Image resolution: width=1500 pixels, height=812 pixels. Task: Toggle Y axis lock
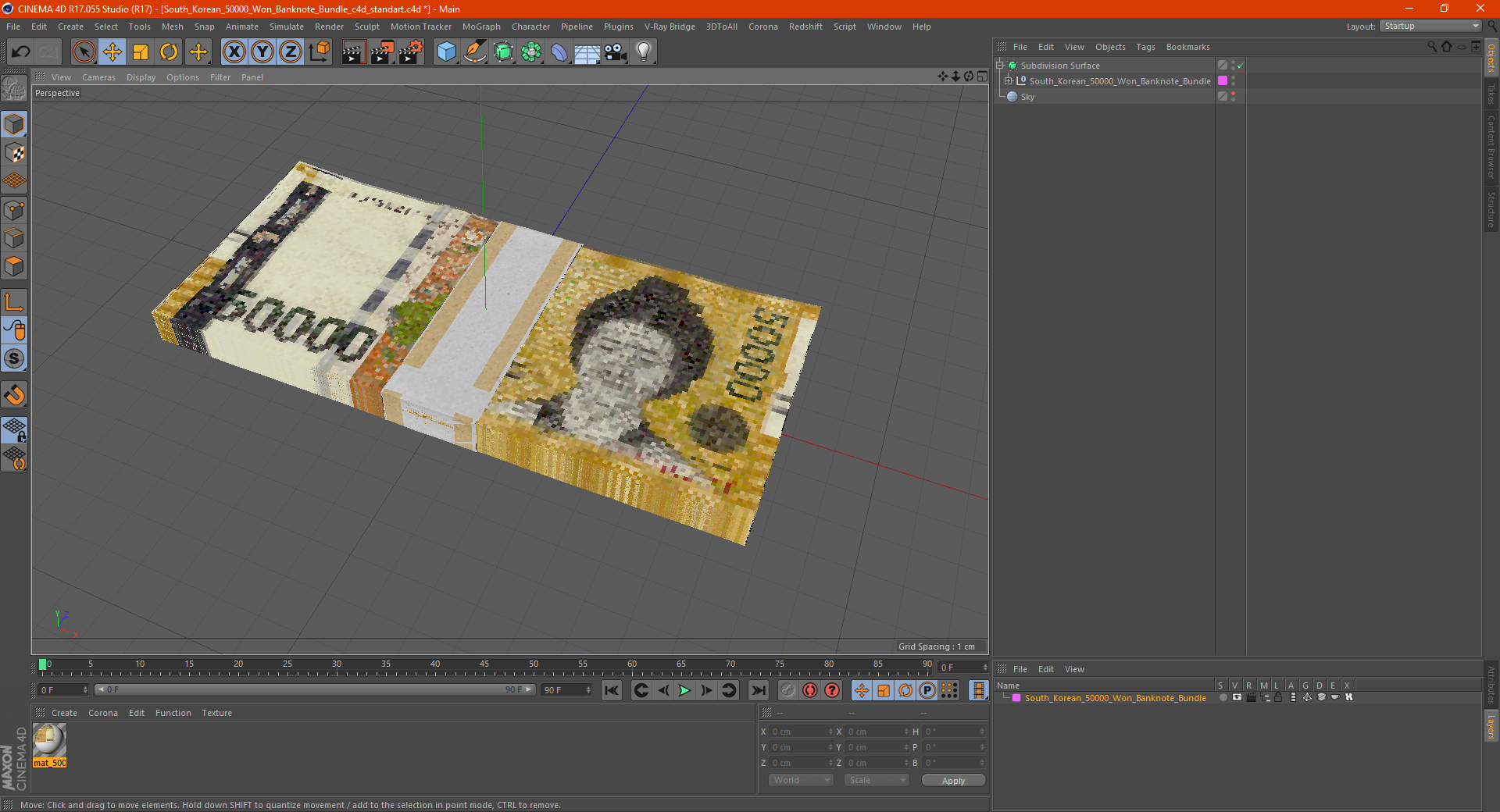[262, 52]
